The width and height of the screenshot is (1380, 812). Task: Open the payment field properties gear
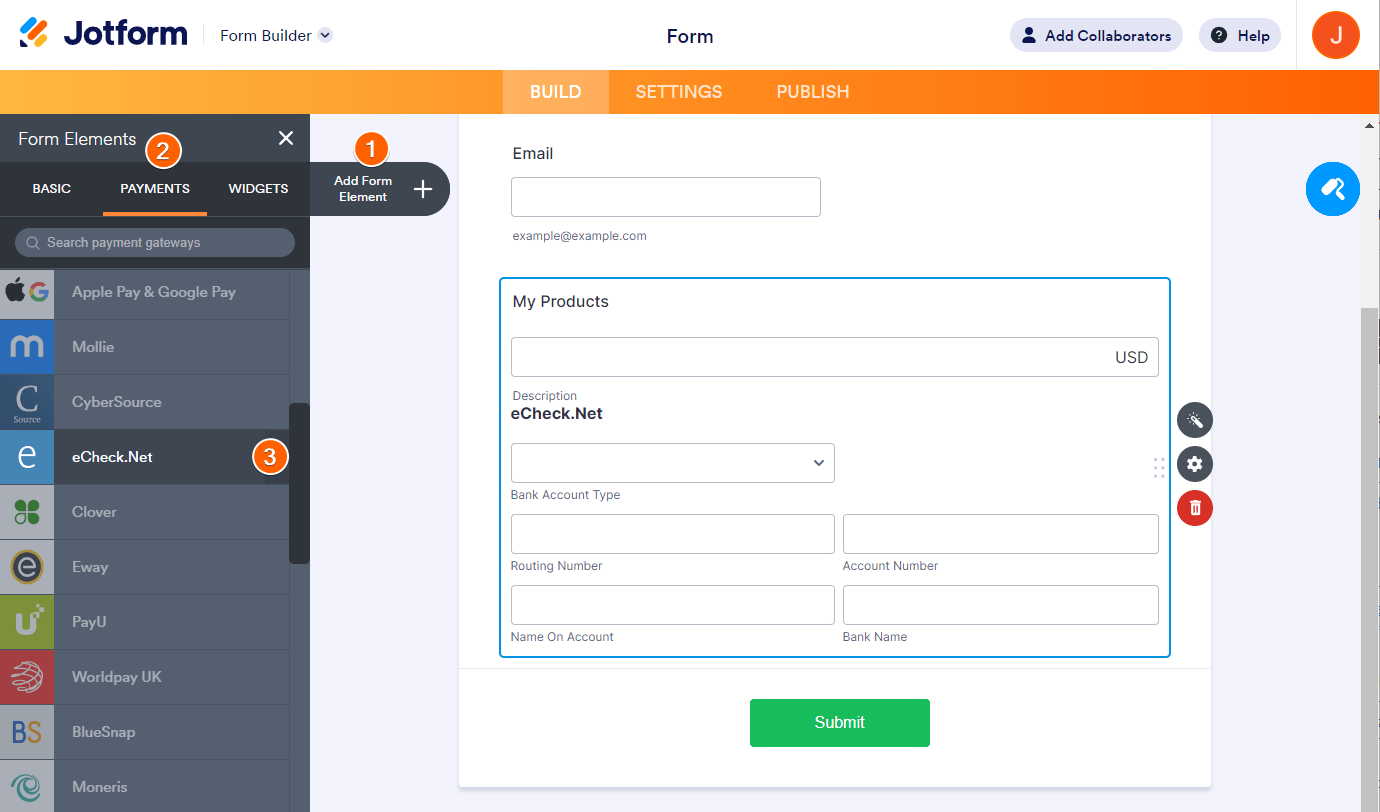pyautogui.click(x=1195, y=464)
